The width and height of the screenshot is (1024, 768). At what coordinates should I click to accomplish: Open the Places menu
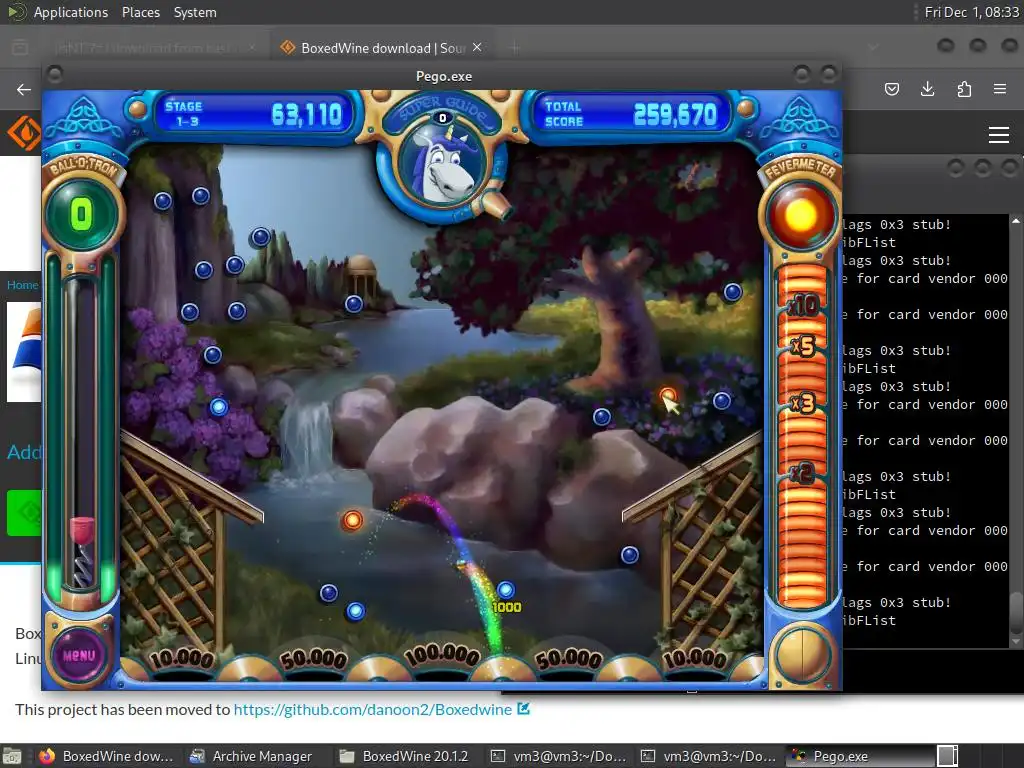click(x=140, y=12)
